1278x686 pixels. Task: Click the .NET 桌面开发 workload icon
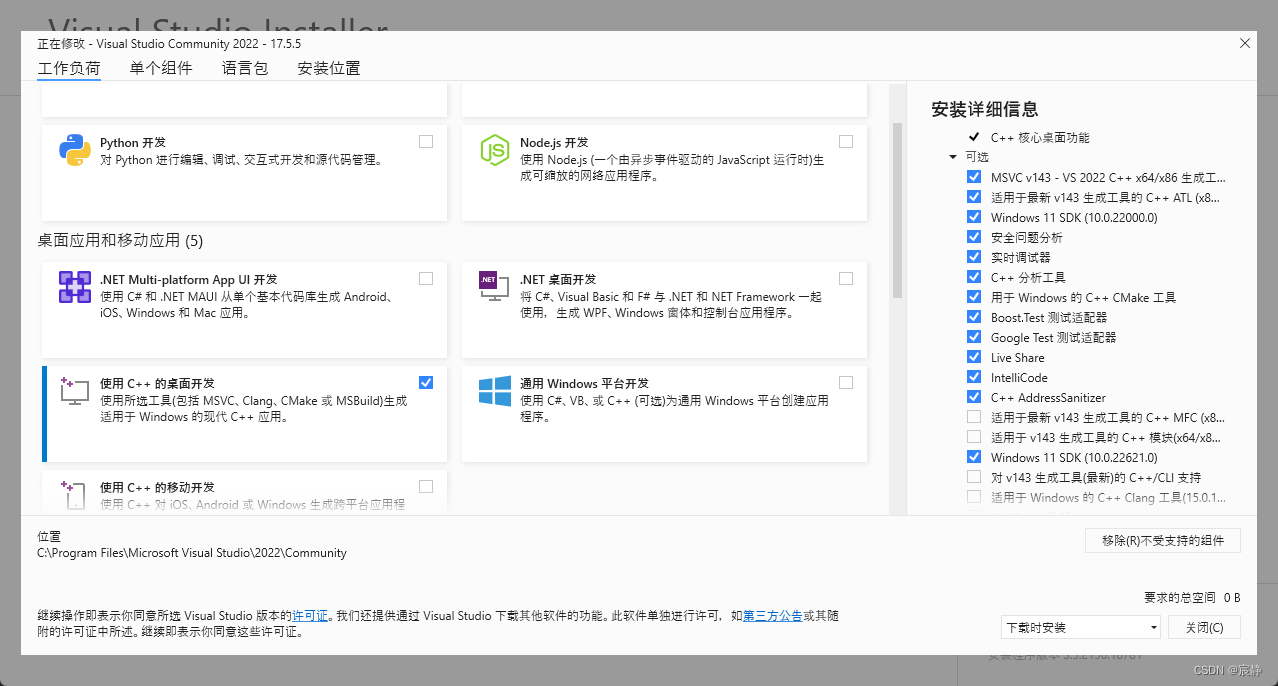(x=495, y=287)
